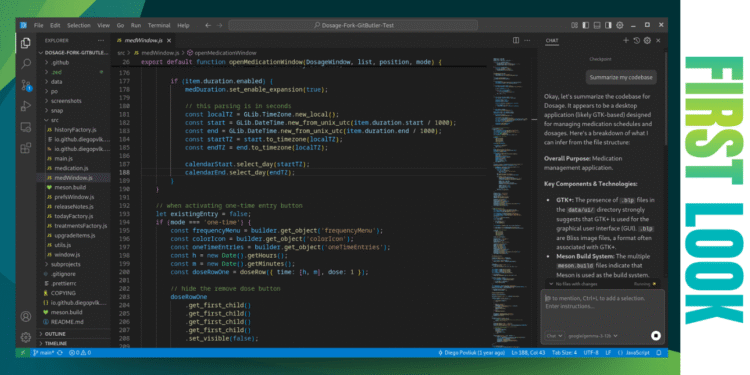Click JavaScript language mode in status bar
The height and width of the screenshot is (375, 750).
coord(634,353)
